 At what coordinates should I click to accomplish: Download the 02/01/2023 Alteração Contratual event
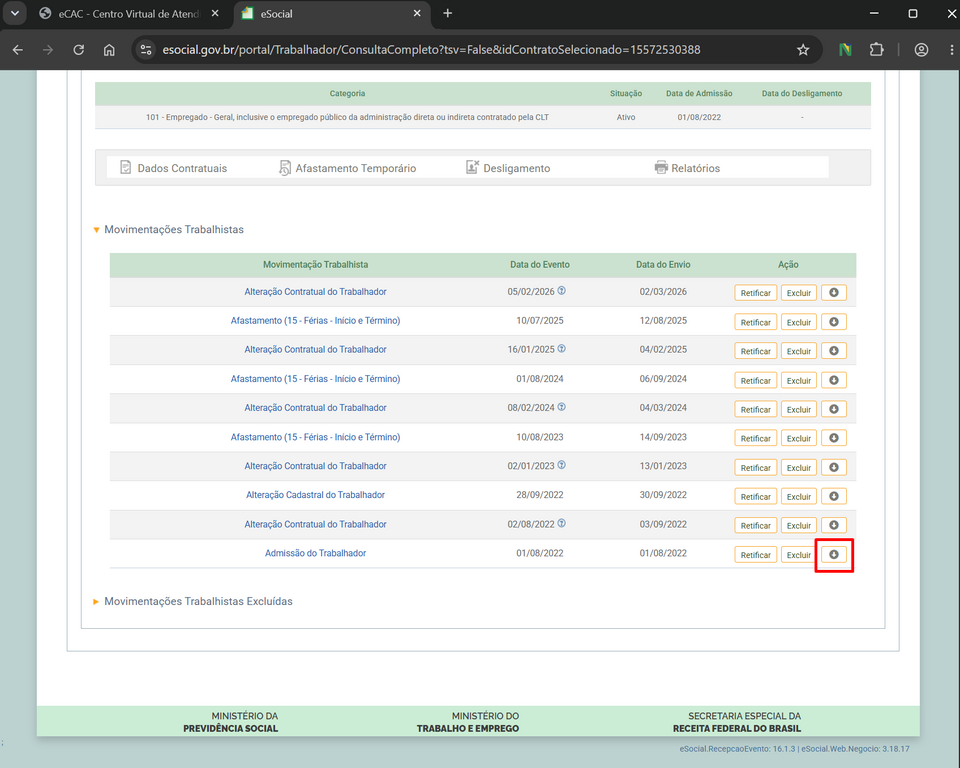(x=833, y=467)
